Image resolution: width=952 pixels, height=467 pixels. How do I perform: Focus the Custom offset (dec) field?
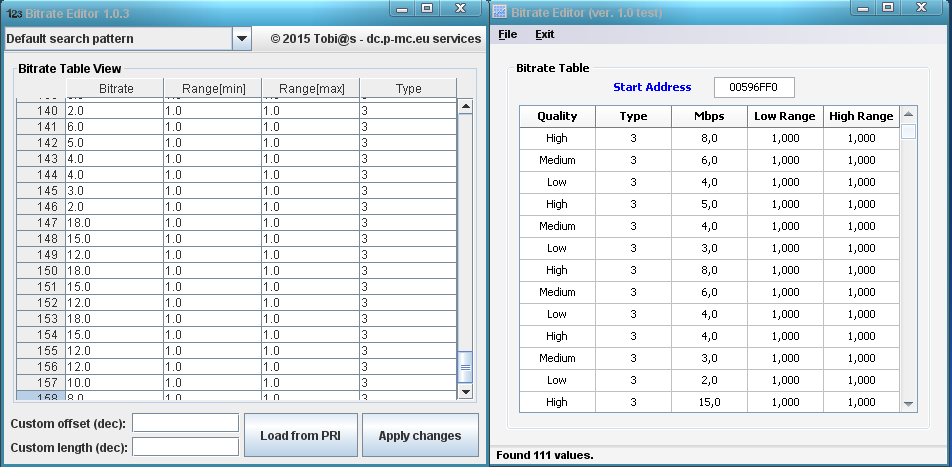[185, 423]
